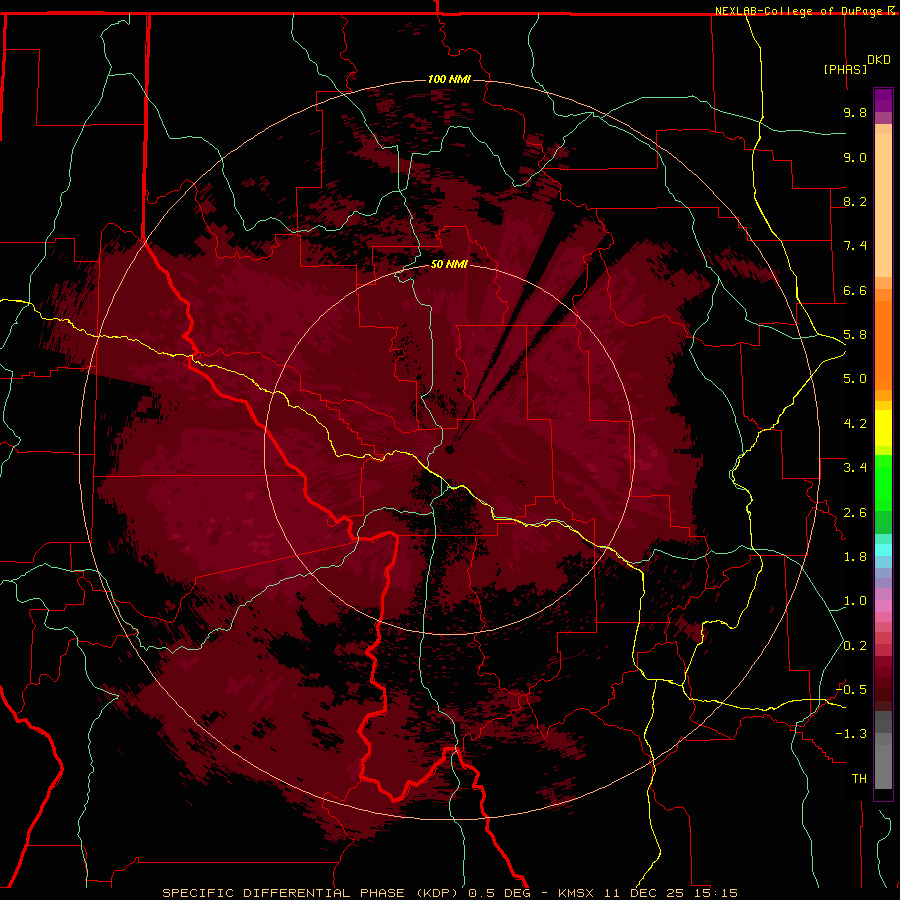This screenshot has width=900, height=900.
Task: Select the purple top segment of the color bar
Action: pyautogui.click(x=883, y=100)
